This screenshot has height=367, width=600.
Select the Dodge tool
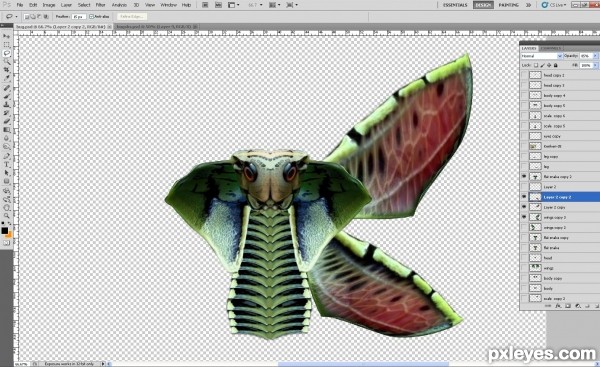coord(7,147)
